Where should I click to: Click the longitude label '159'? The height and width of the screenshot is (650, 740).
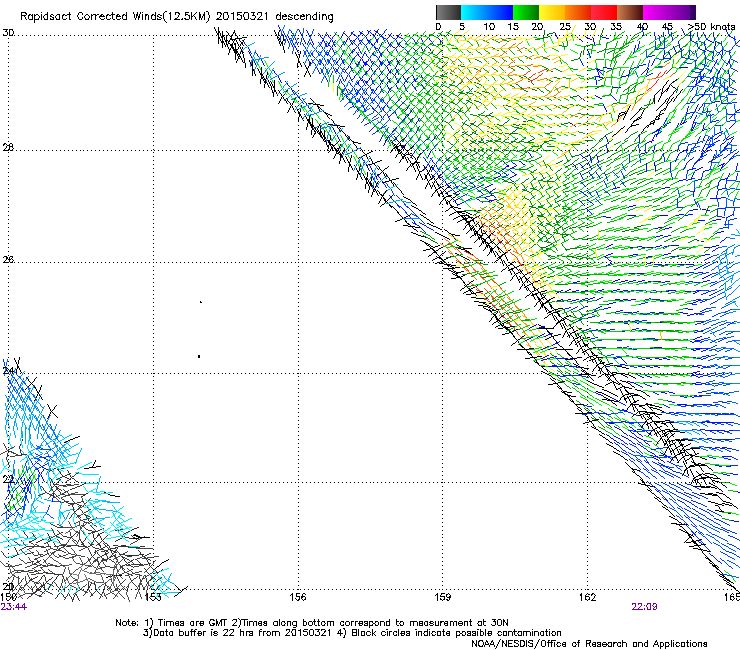point(443,597)
